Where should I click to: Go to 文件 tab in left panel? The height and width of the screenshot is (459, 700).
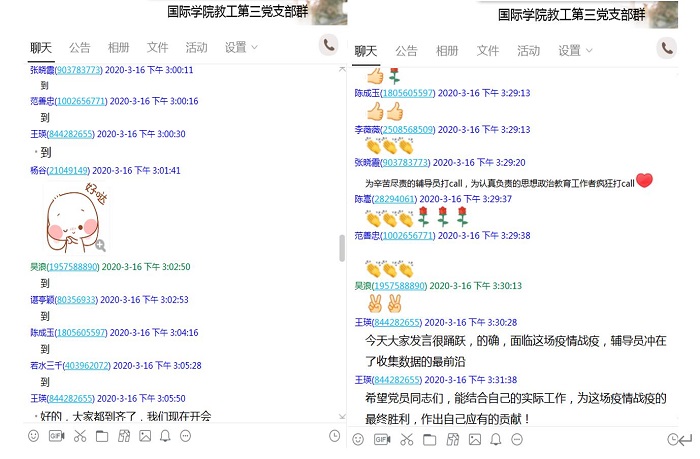(158, 47)
